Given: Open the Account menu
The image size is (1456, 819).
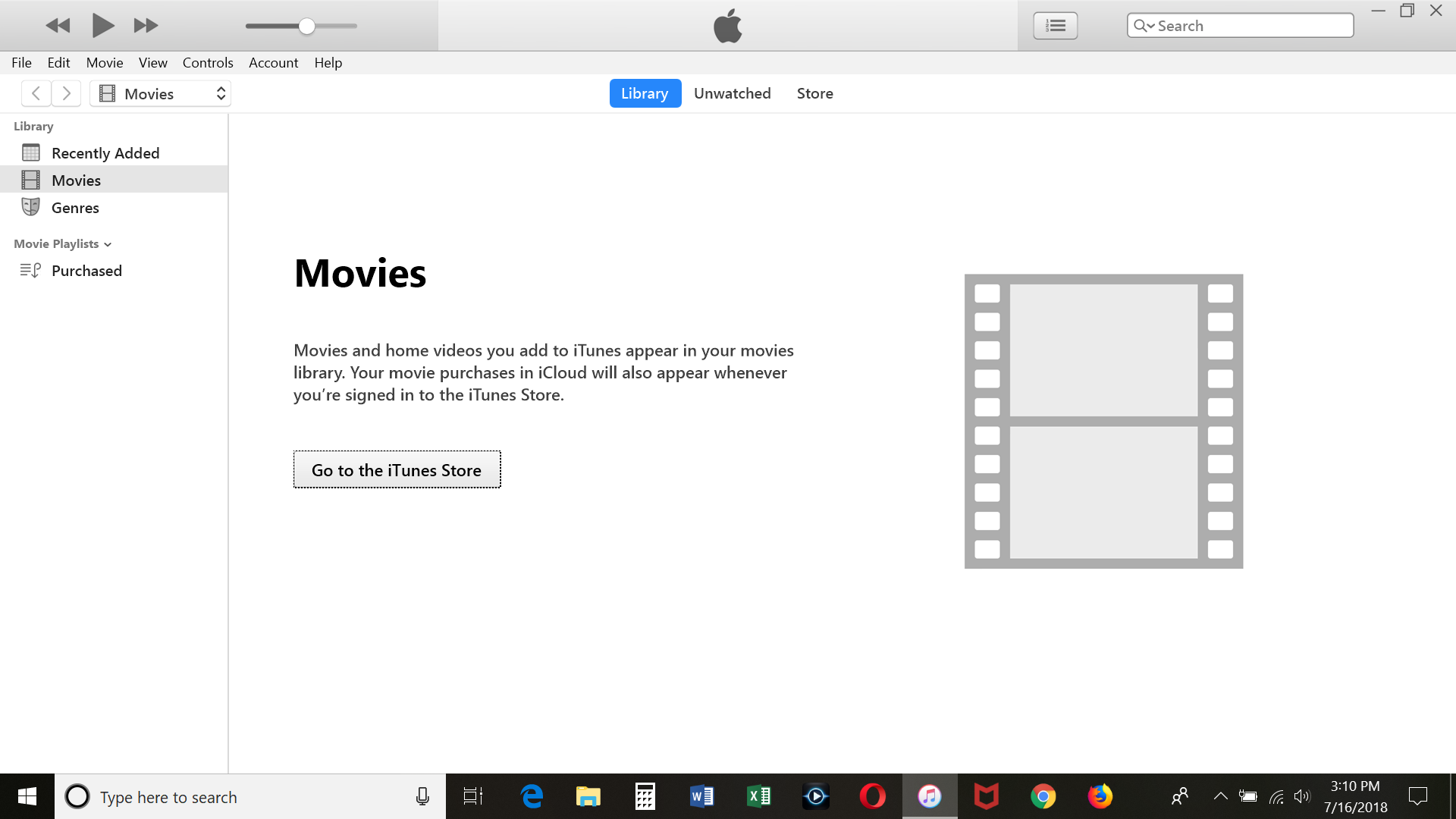Looking at the screenshot, I should [273, 63].
